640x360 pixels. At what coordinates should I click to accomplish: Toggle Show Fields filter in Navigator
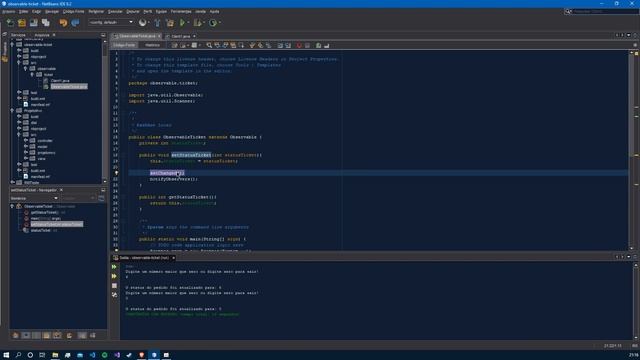26,336
